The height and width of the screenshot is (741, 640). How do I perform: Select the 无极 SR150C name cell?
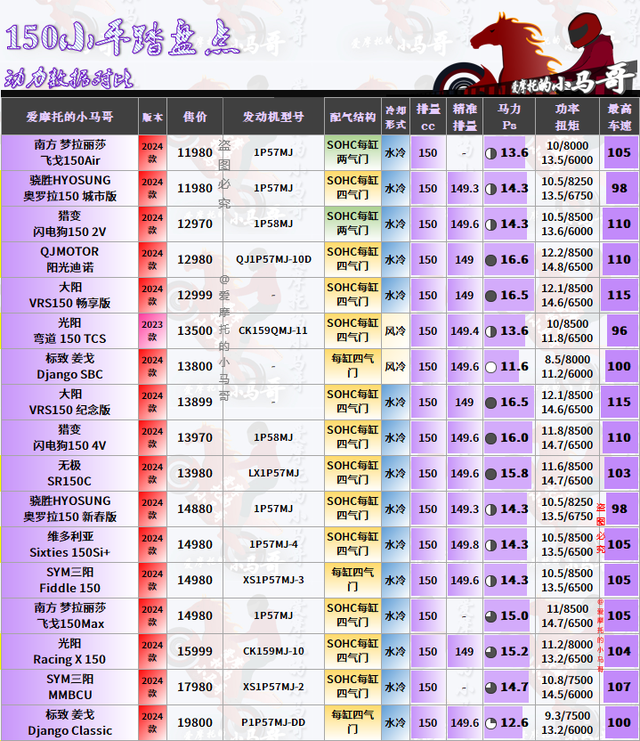point(70,473)
